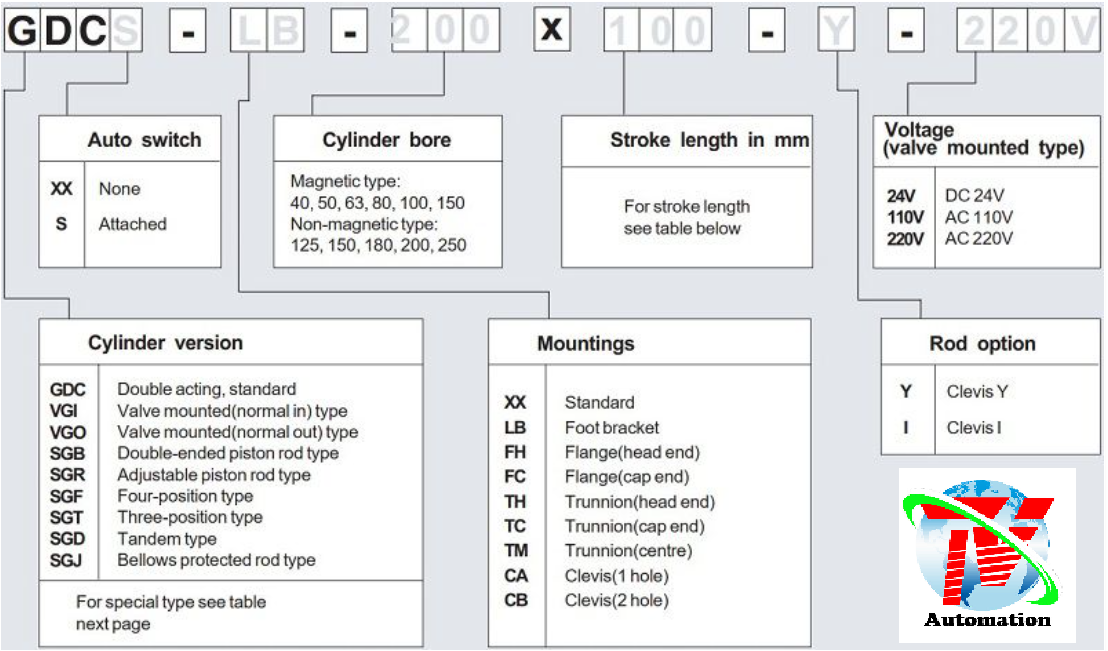Click the "For special type see table" note
Viewport: 1108px width, 651px height.
tap(171, 602)
